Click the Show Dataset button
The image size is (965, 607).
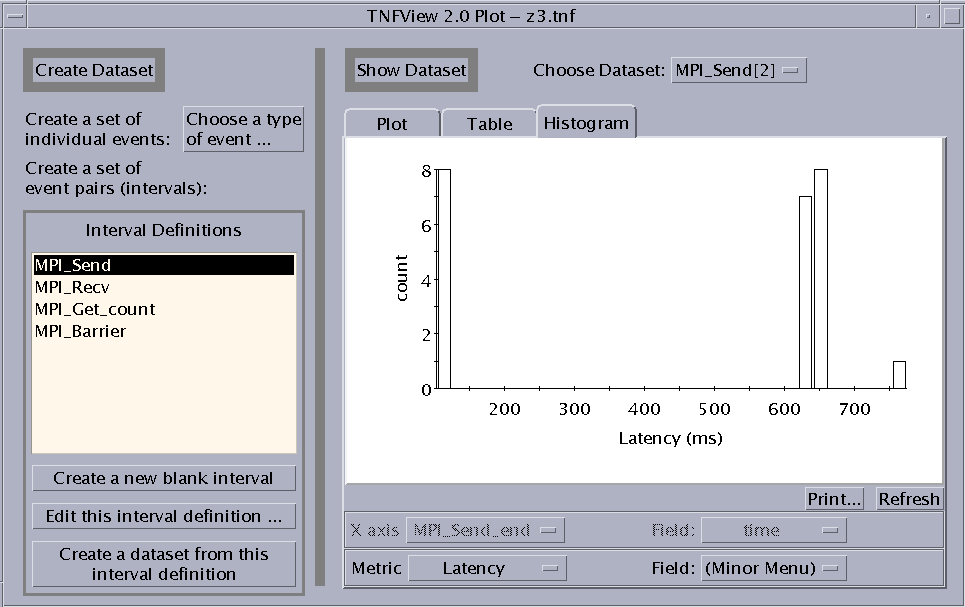point(411,70)
